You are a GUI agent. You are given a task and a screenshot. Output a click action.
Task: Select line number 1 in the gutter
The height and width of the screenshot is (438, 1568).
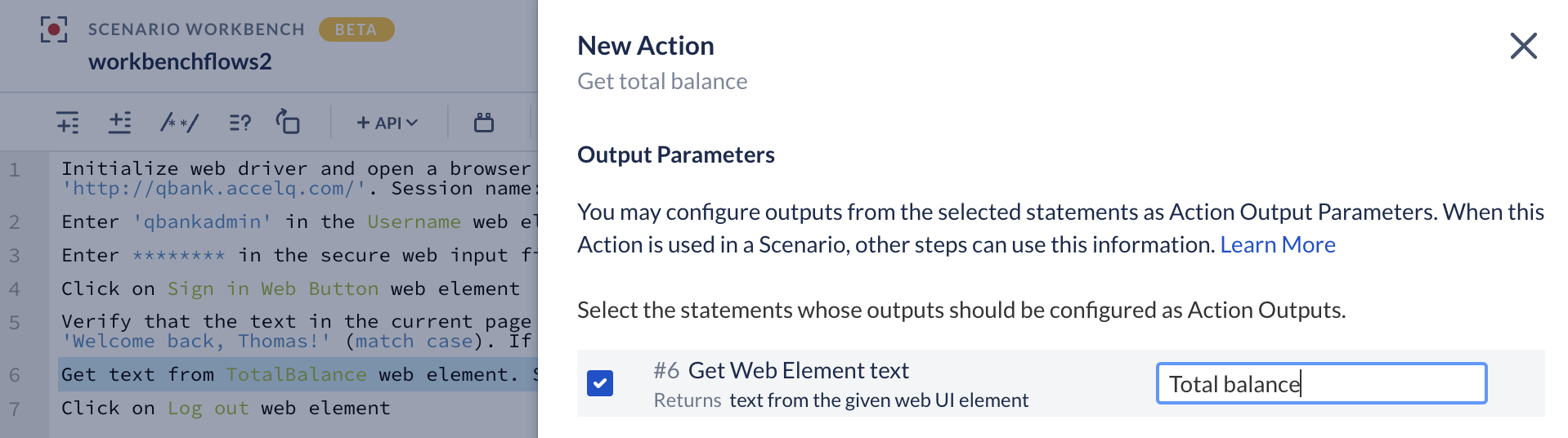click(14, 170)
